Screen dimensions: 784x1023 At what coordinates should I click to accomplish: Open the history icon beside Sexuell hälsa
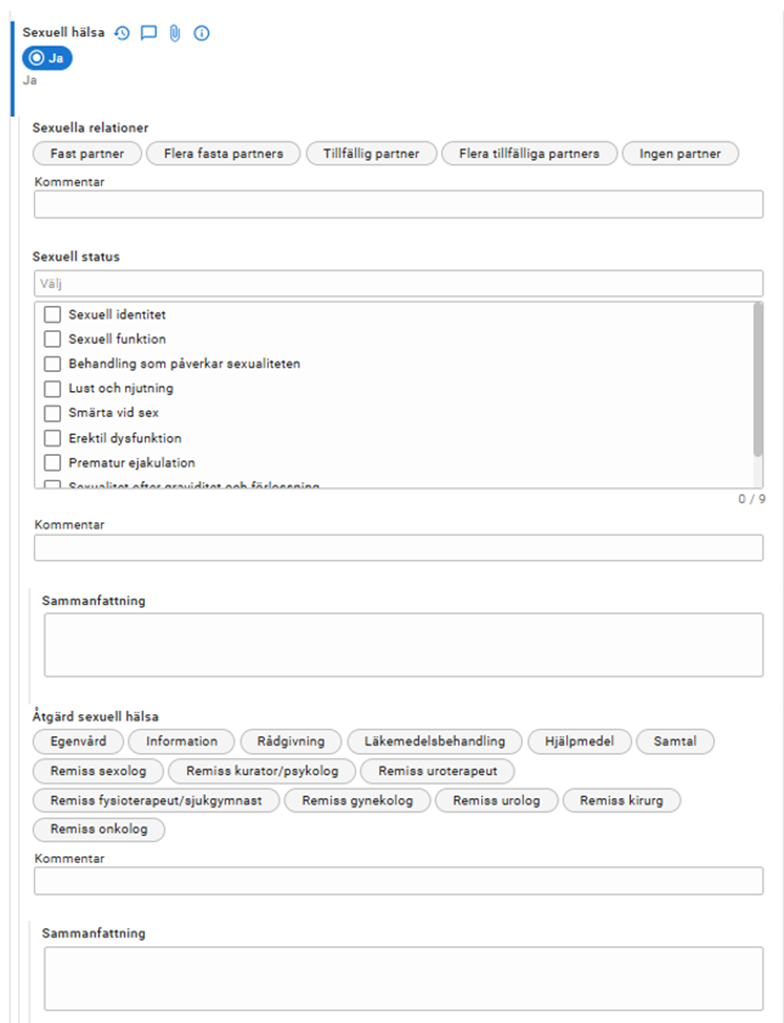(122, 33)
